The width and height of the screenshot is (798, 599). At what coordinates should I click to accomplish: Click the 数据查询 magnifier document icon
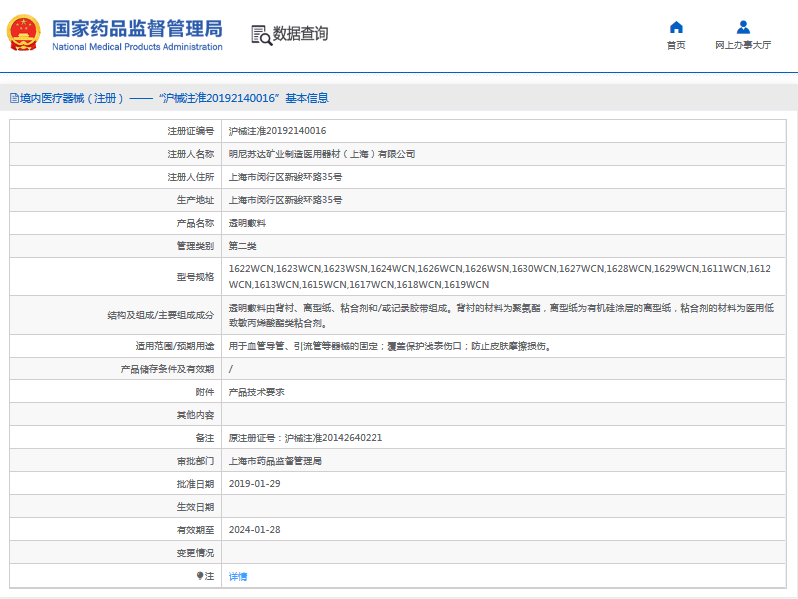click(x=260, y=35)
